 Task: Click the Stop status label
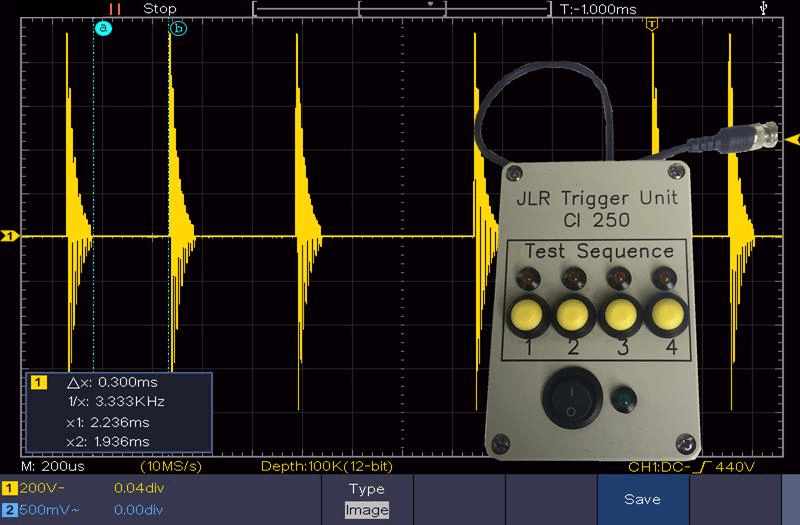click(x=160, y=9)
